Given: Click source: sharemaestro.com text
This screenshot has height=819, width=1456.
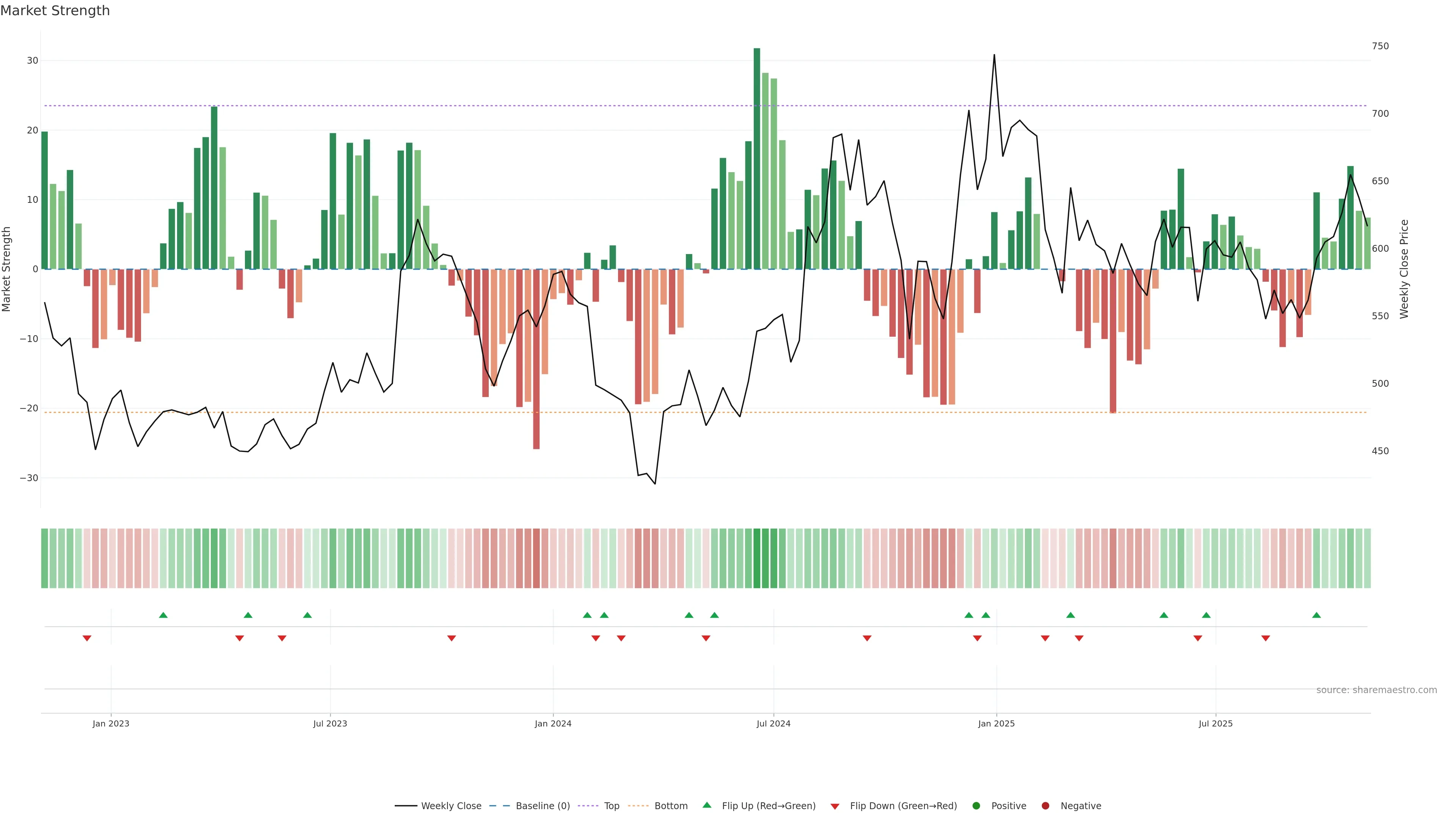Looking at the screenshot, I should pyautogui.click(x=1376, y=690).
